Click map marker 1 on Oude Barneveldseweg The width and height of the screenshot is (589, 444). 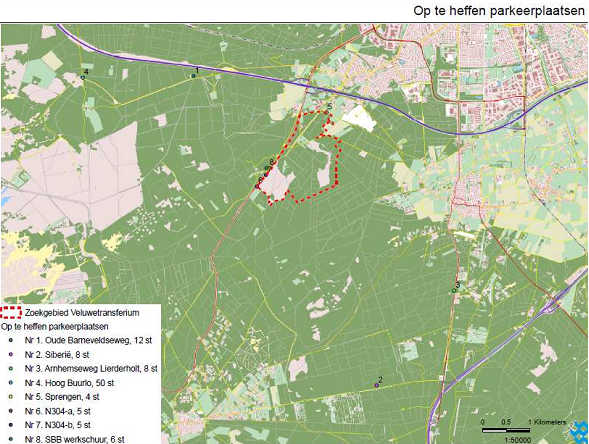coord(193,76)
